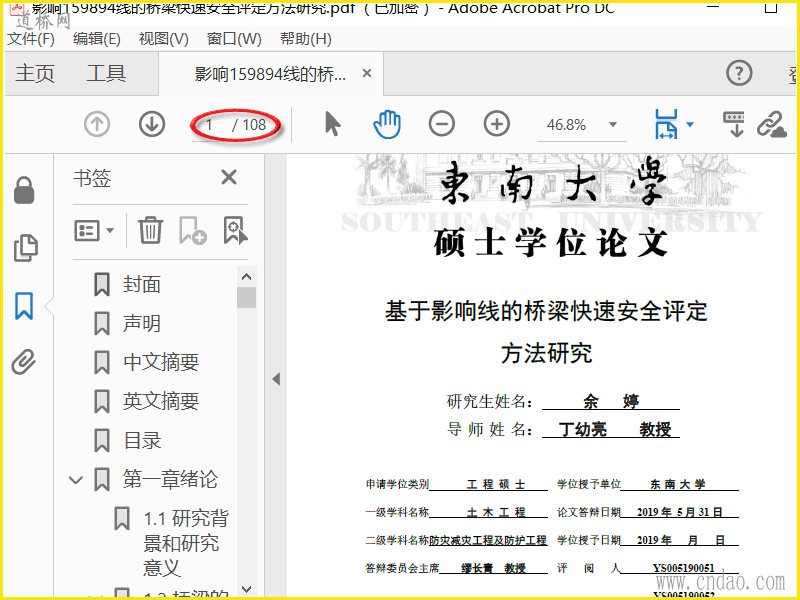
Task: Open the page thumbnails panel
Action: click(25, 248)
